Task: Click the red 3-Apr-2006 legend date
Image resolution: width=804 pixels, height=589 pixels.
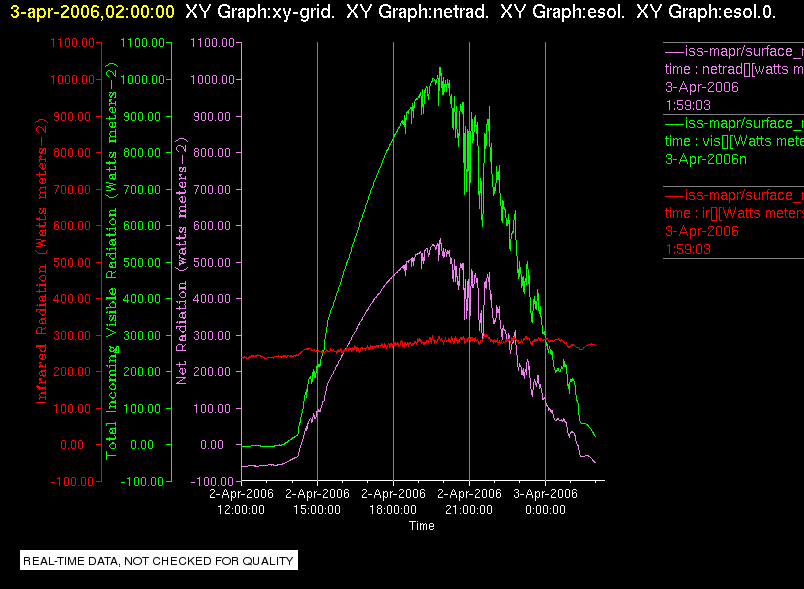Action: coord(701,231)
